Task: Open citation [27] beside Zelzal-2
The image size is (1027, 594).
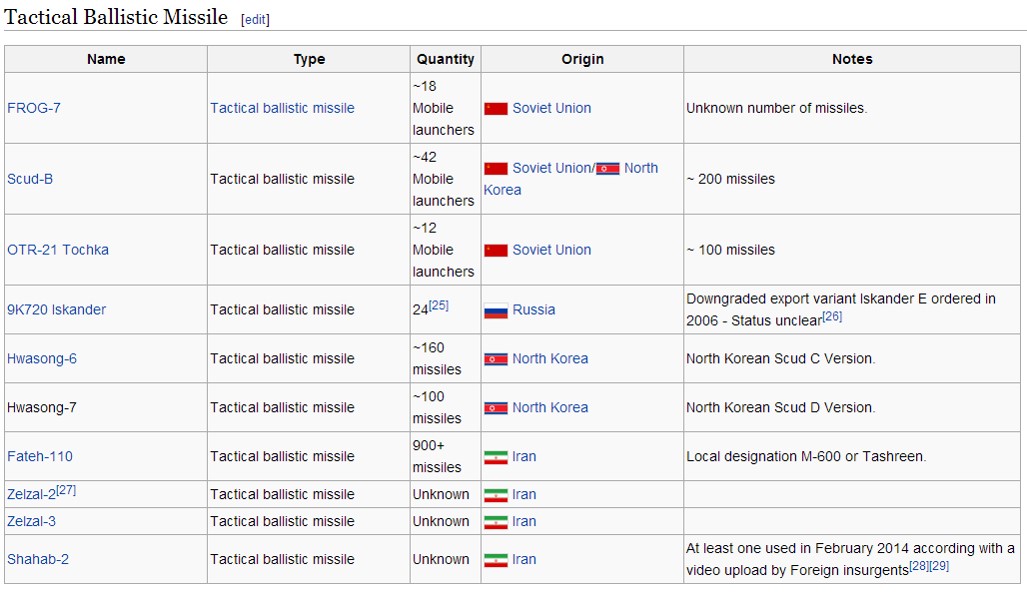Action: [66, 490]
